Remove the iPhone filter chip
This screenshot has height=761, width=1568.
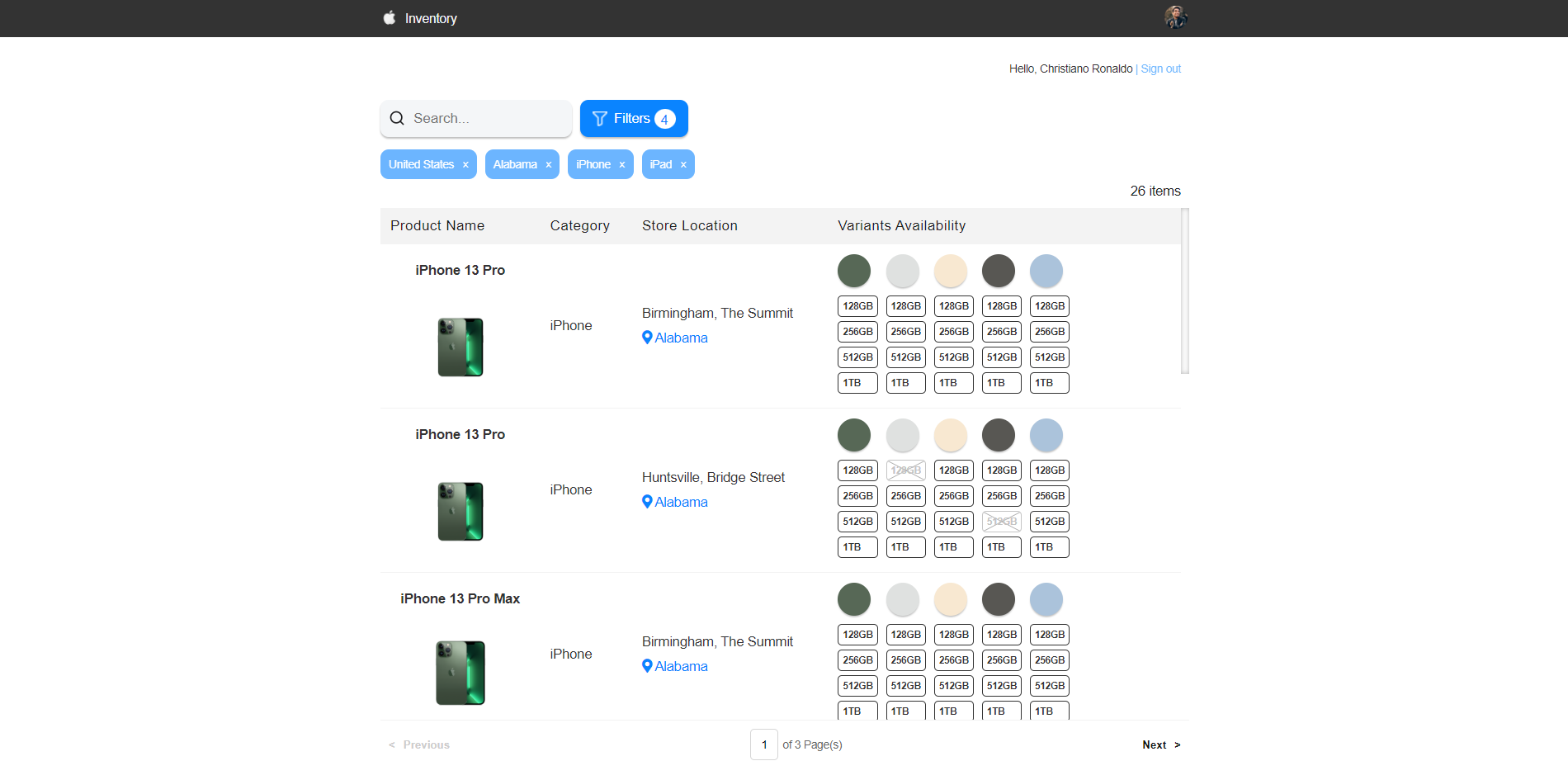coord(622,165)
